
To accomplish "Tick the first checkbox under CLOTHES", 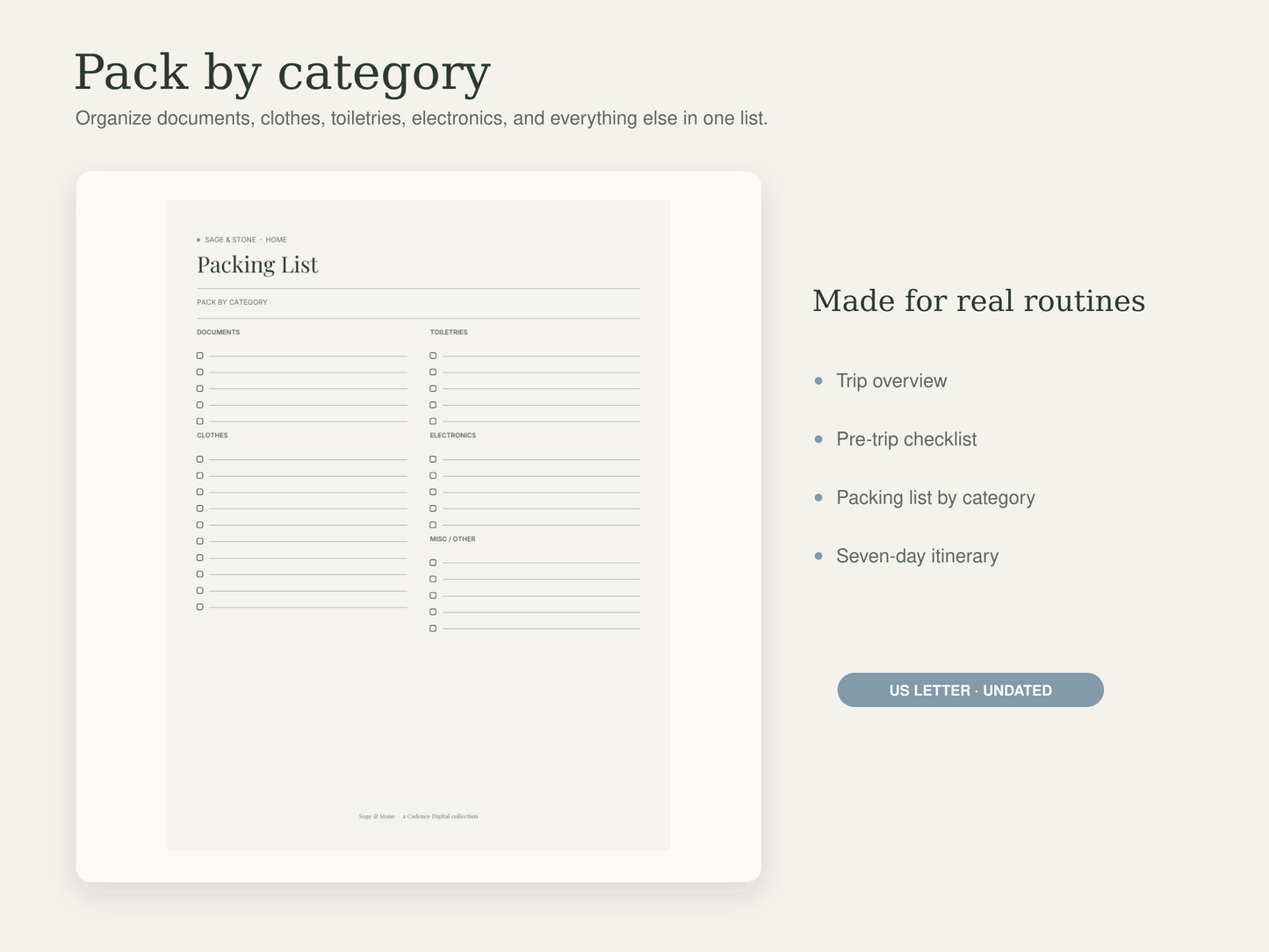I will point(200,459).
